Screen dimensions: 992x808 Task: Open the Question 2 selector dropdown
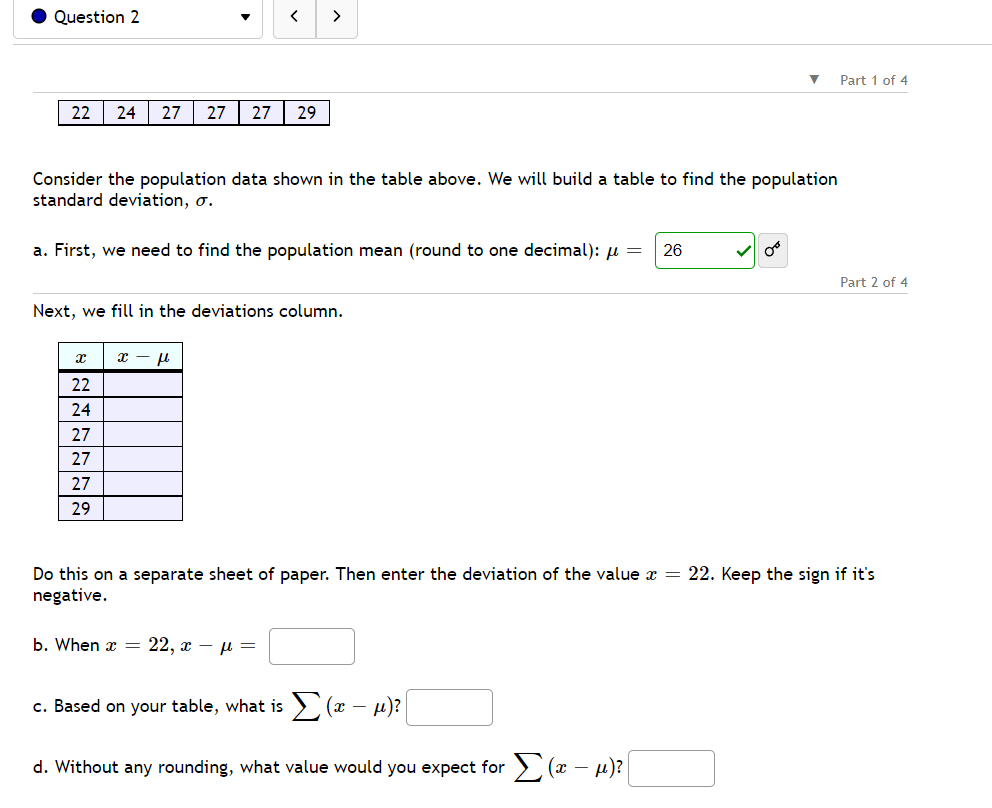pos(137,17)
